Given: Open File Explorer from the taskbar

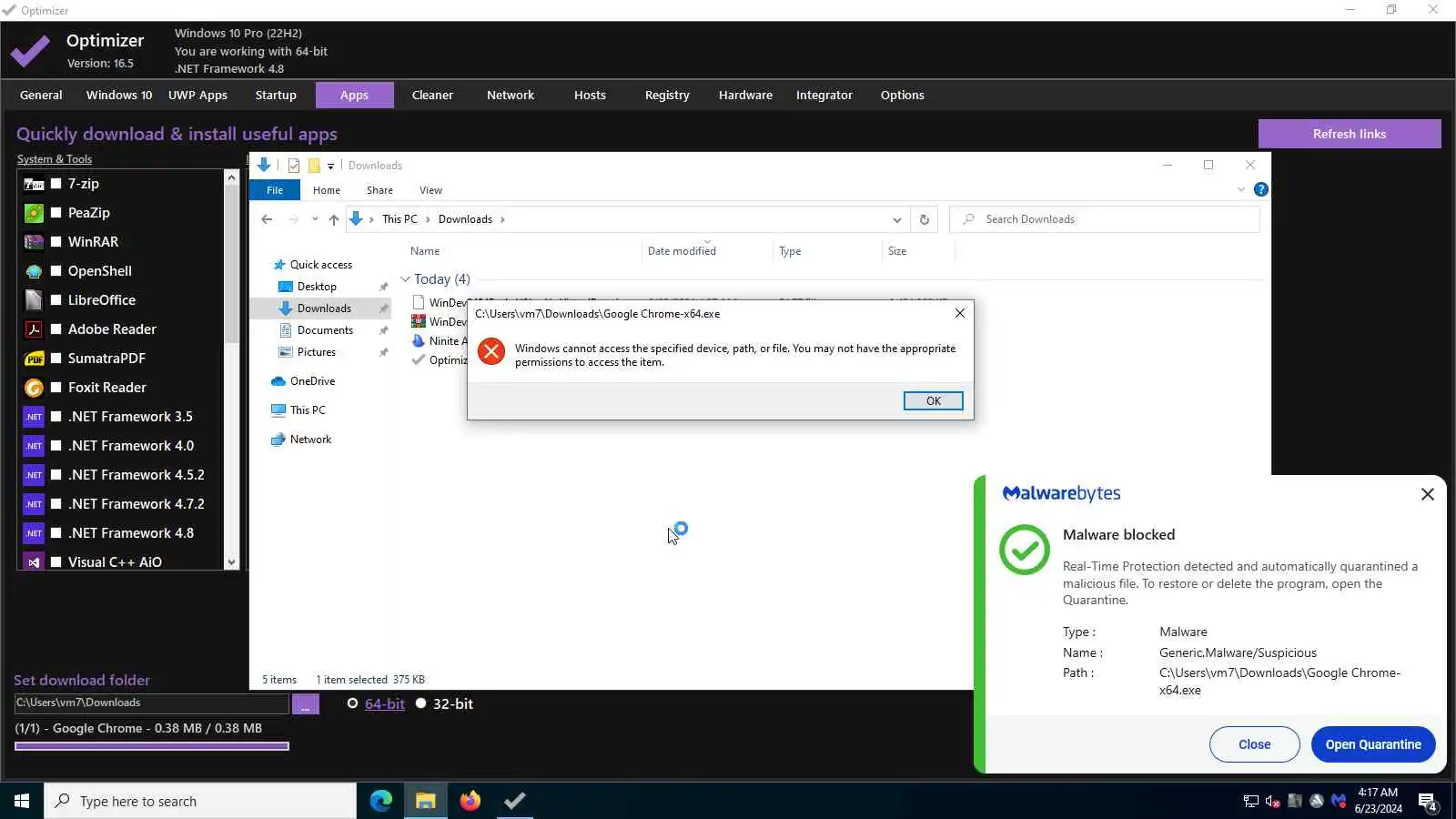Looking at the screenshot, I should pos(425,801).
